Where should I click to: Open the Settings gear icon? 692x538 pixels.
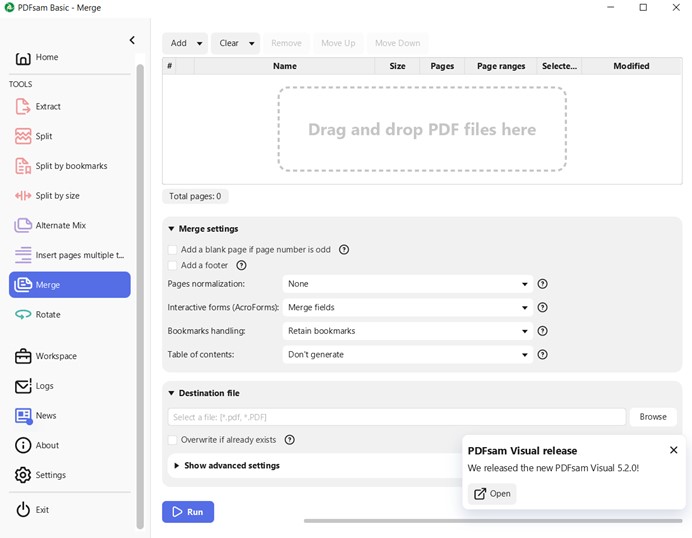[x=23, y=475]
